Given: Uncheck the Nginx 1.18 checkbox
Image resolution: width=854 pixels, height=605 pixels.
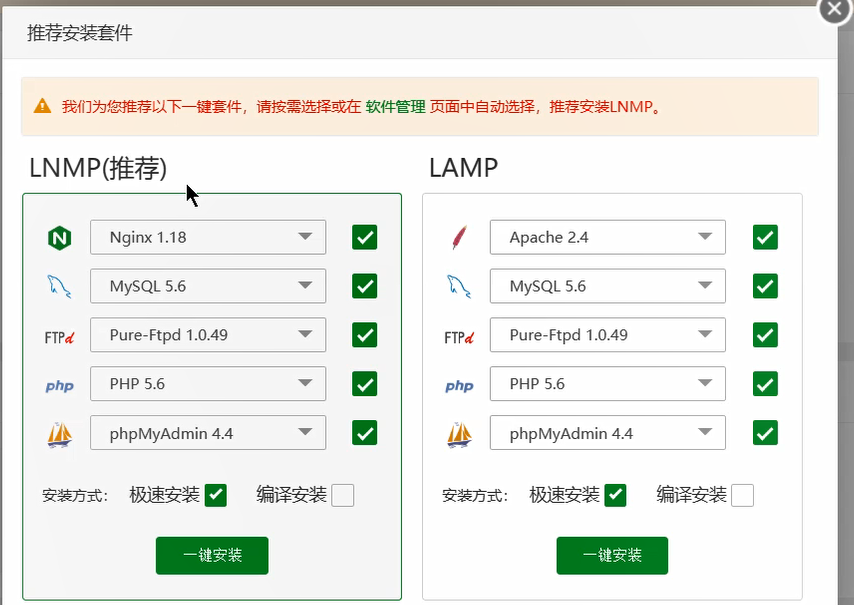Looking at the screenshot, I should click(x=364, y=237).
